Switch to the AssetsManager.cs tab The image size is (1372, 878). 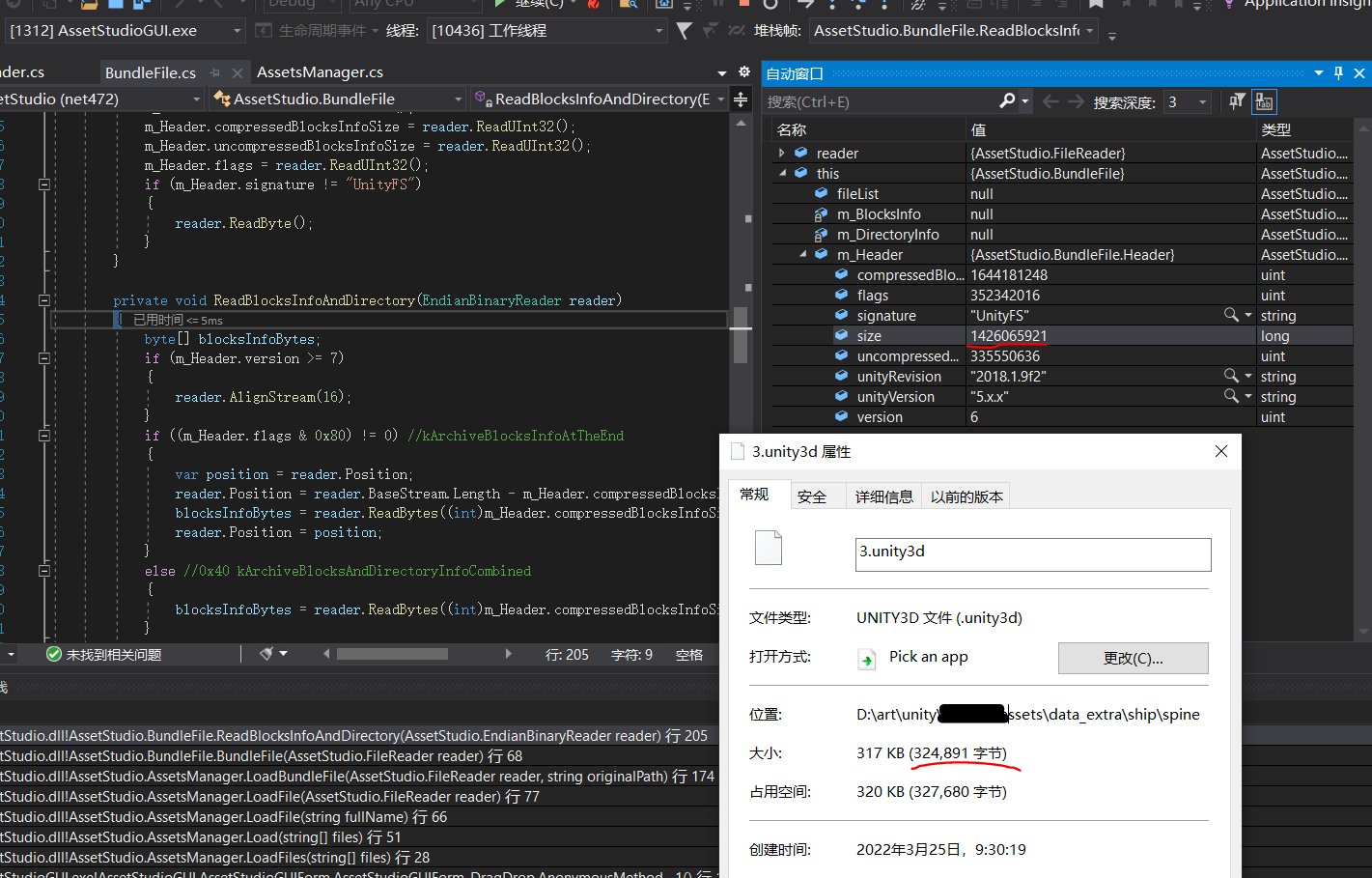pyautogui.click(x=320, y=72)
